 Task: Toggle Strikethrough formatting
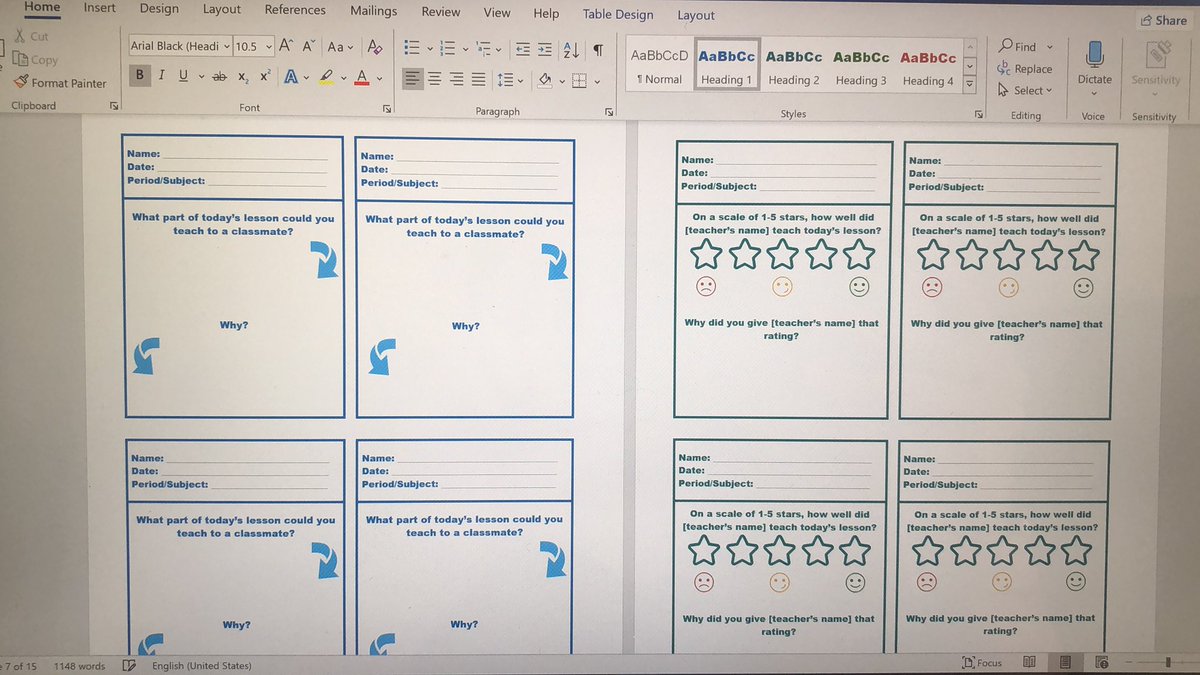219,77
